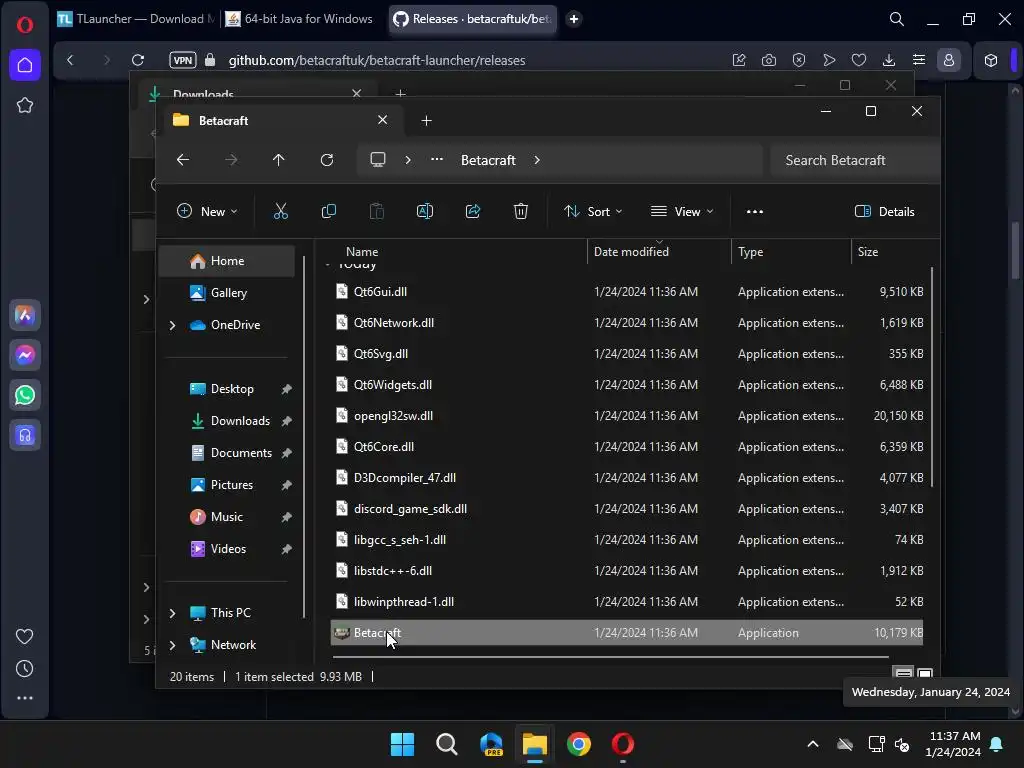Click the address bar ellipsis breadcrumb
The height and width of the screenshot is (768, 1024).
(x=437, y=159)
